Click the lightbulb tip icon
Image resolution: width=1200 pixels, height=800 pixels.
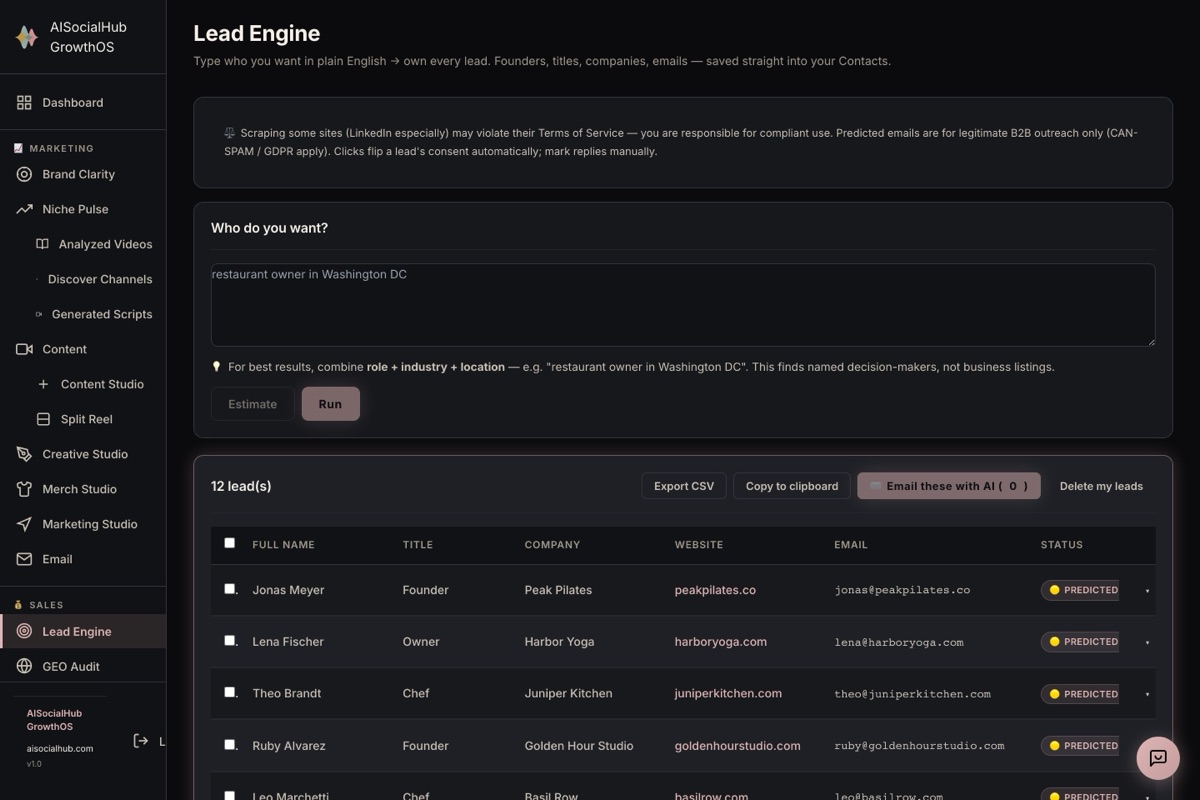[x=216, y=367]
